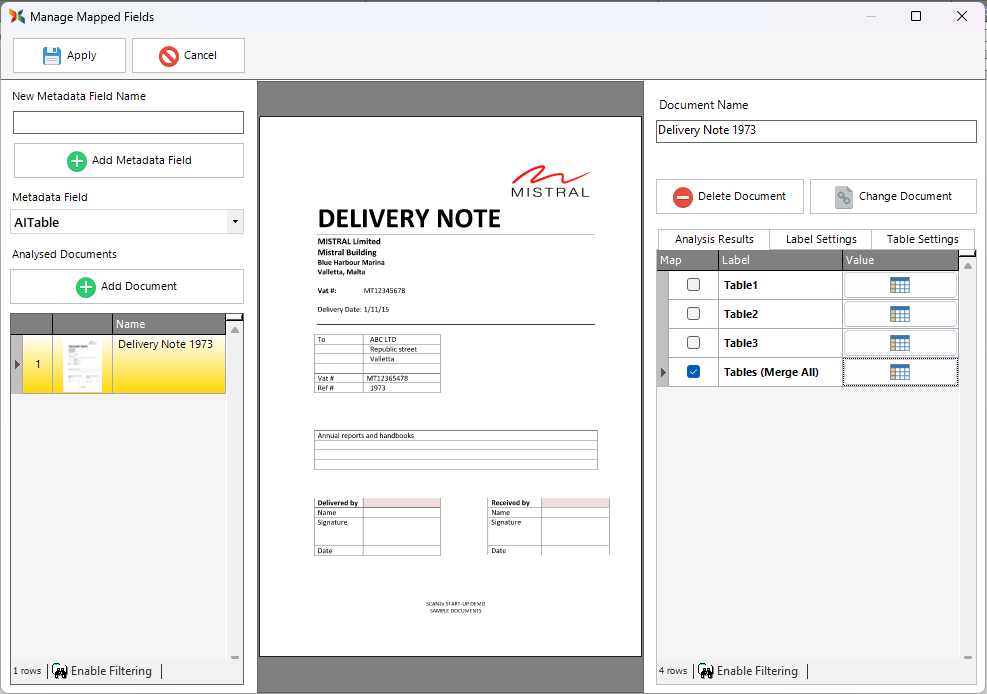Viewport: 987px width, 694px height.
Task: Uncheck the Tables (Merge All) checkbox
Action: (x=693, y=372)
